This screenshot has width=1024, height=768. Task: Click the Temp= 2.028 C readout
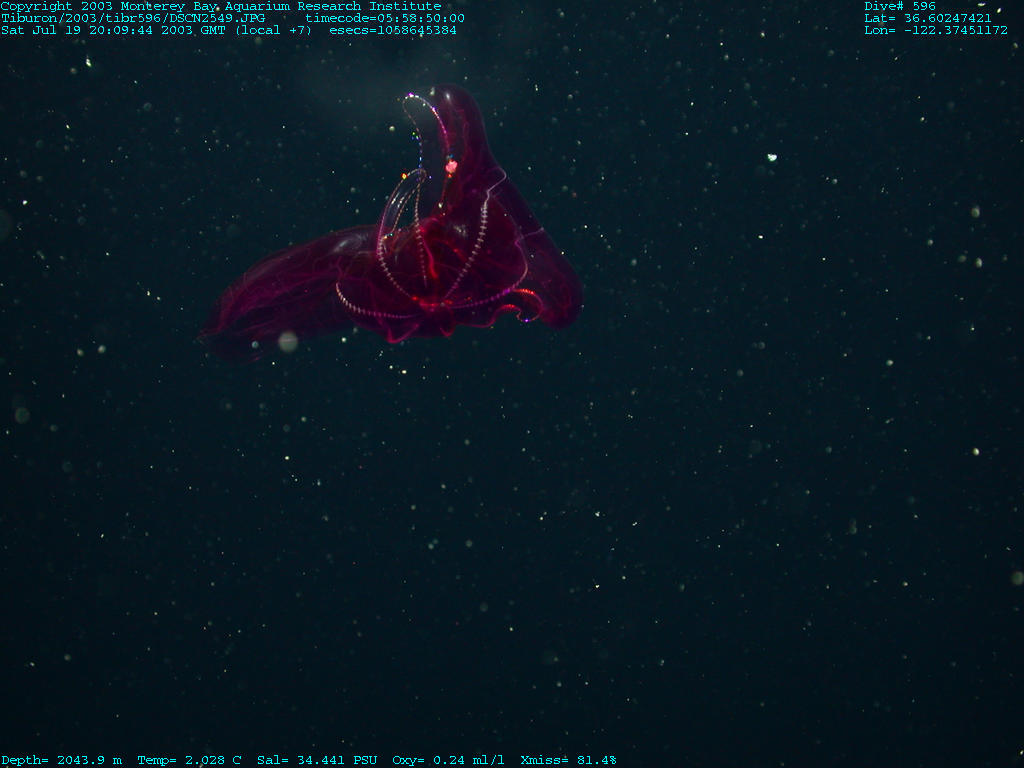pyautogui.click(x=189, y=760)
